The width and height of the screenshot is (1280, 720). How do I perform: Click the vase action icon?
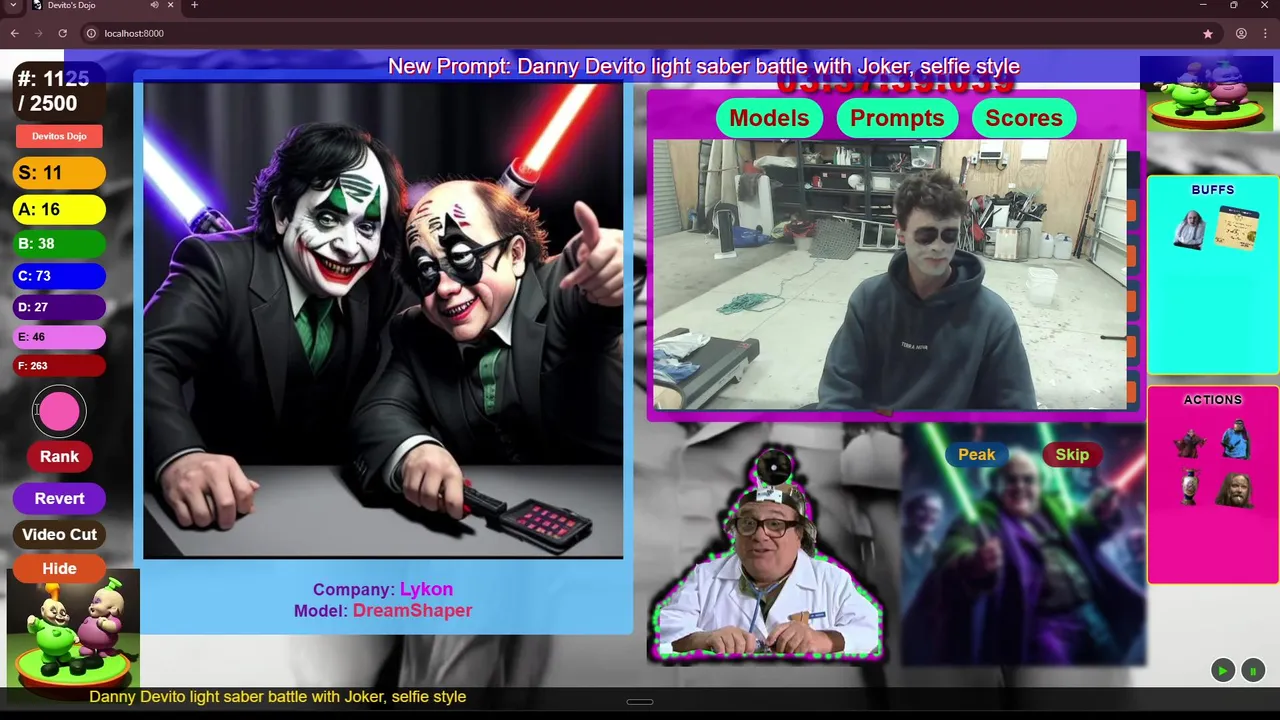pyautogui.click(x=1189, y=489)
